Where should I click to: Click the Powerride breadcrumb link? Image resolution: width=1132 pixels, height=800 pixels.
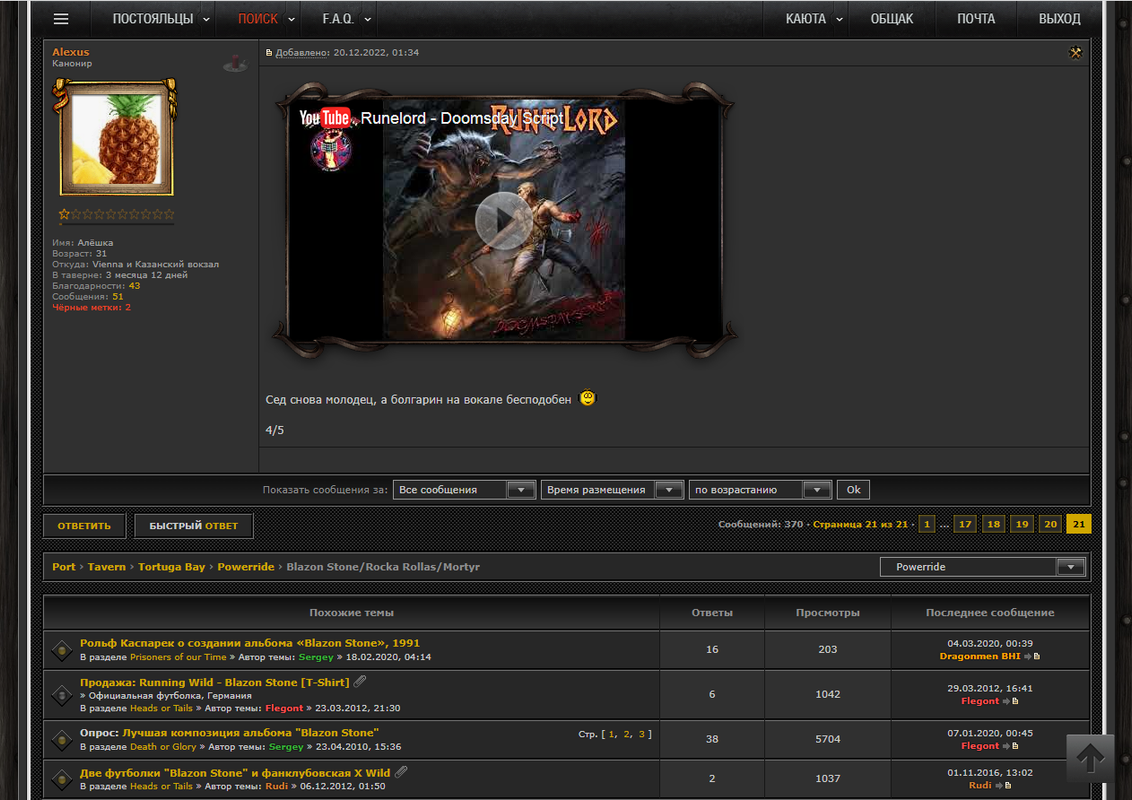pyautogui.click(x=245, y=567)
